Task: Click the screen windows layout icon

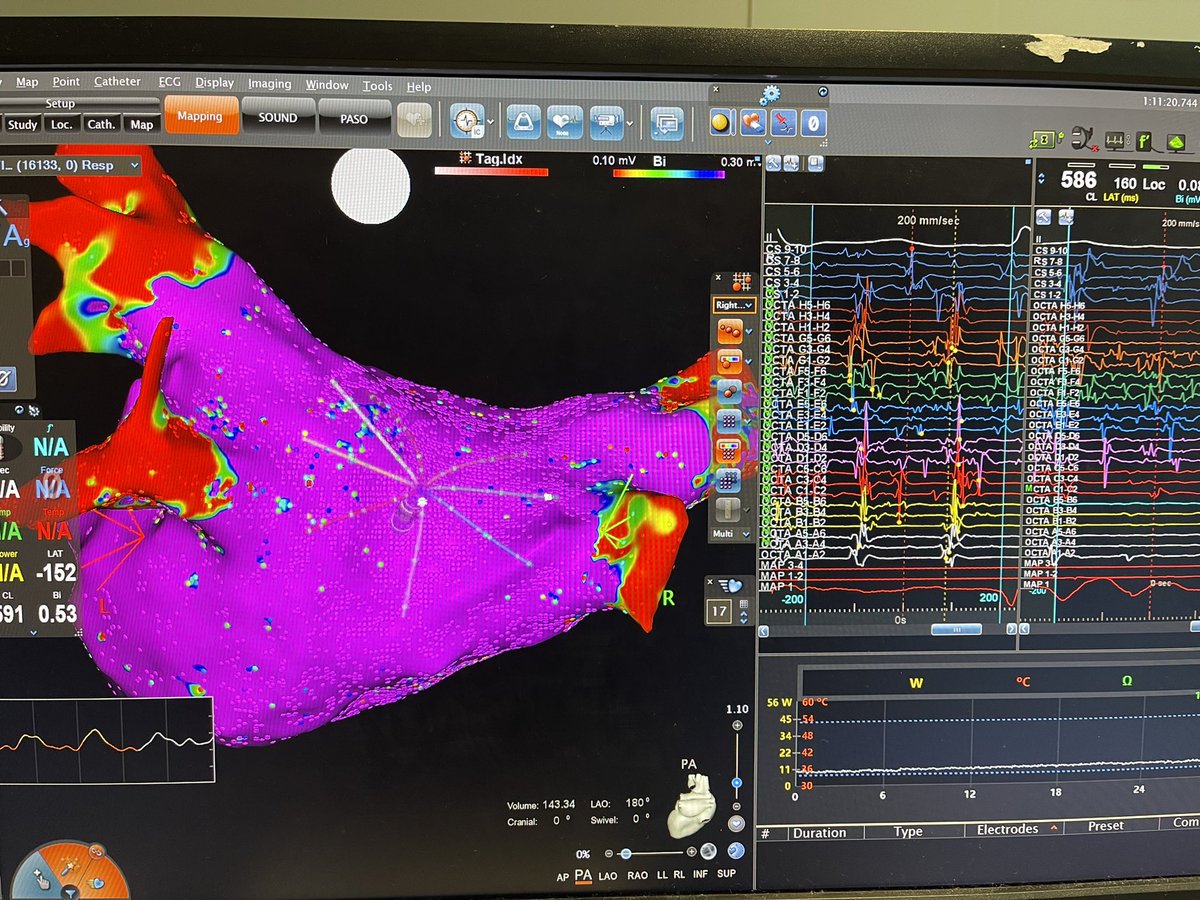Action: pyautogui.click(x=666, y=122)
